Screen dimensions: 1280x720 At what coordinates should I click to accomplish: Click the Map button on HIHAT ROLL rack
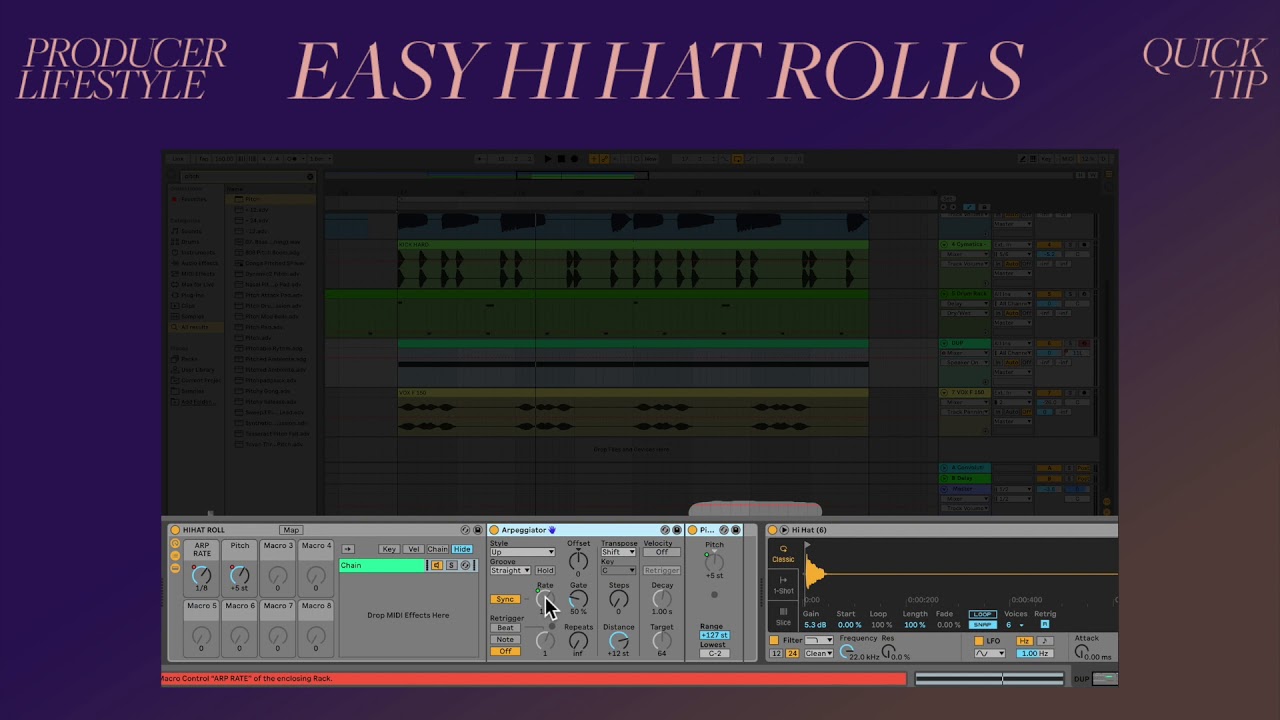pyautogui.click(x=291, y=530)
